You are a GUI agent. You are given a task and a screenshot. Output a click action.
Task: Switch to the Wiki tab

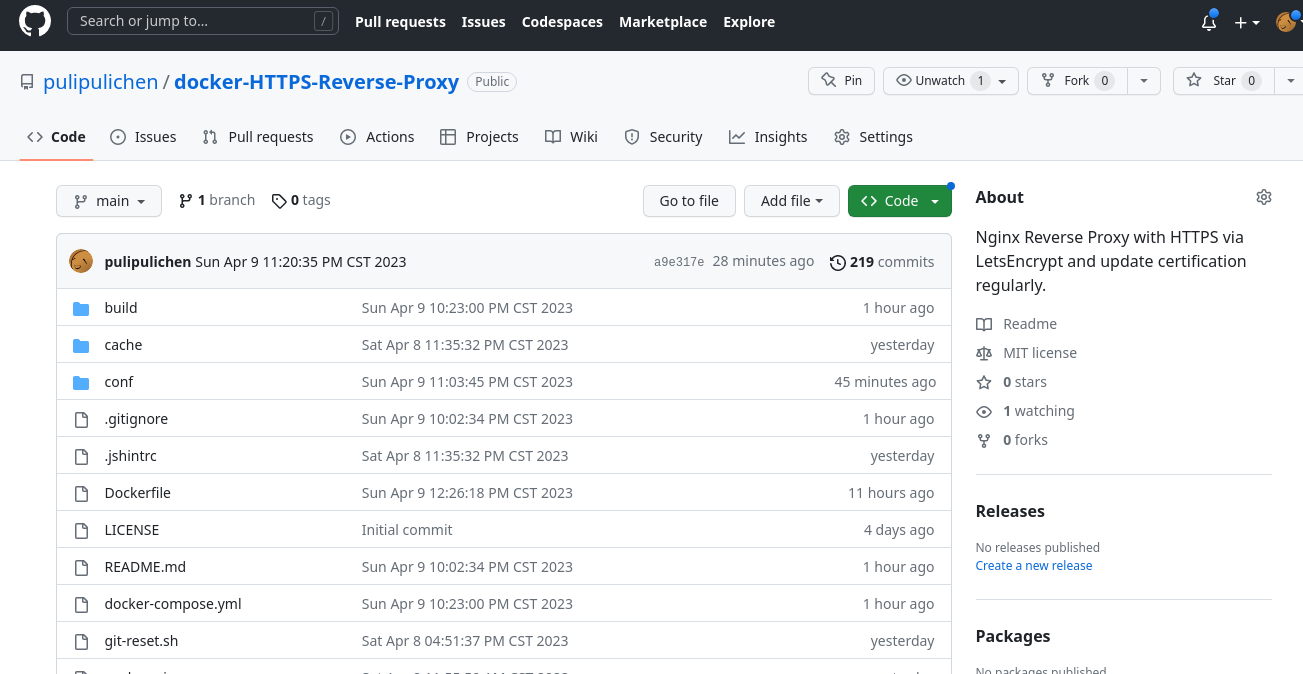[x=571, y=137]
